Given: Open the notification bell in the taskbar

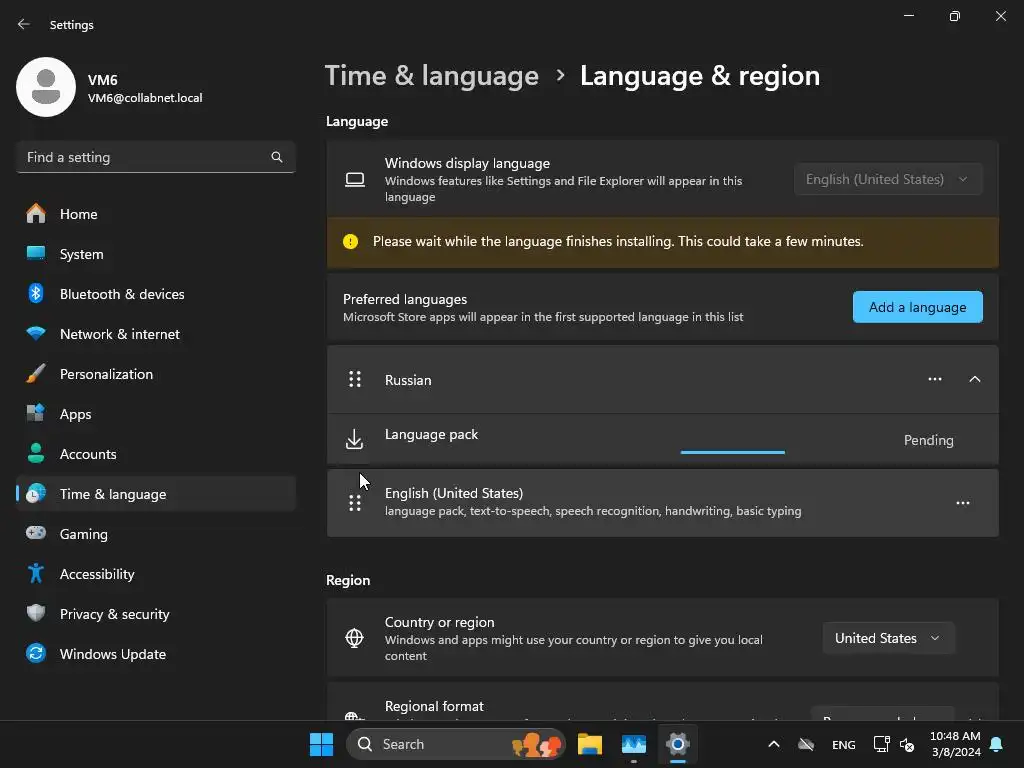Looking at the screenshot, I should click(x=997, y=744).
